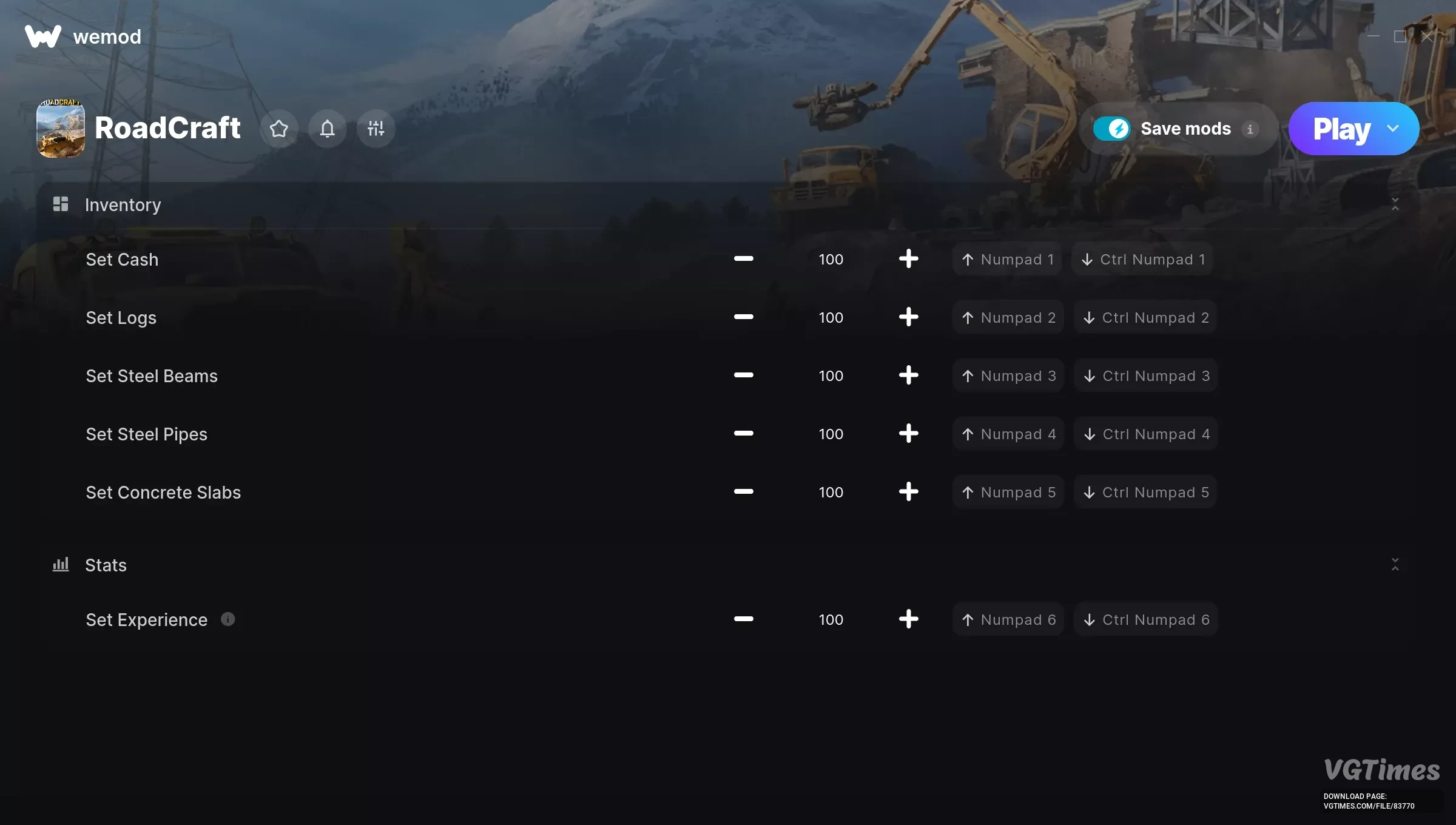Show info tooltip for Set Experience
1456x825 pixels.
pos(228,619)
